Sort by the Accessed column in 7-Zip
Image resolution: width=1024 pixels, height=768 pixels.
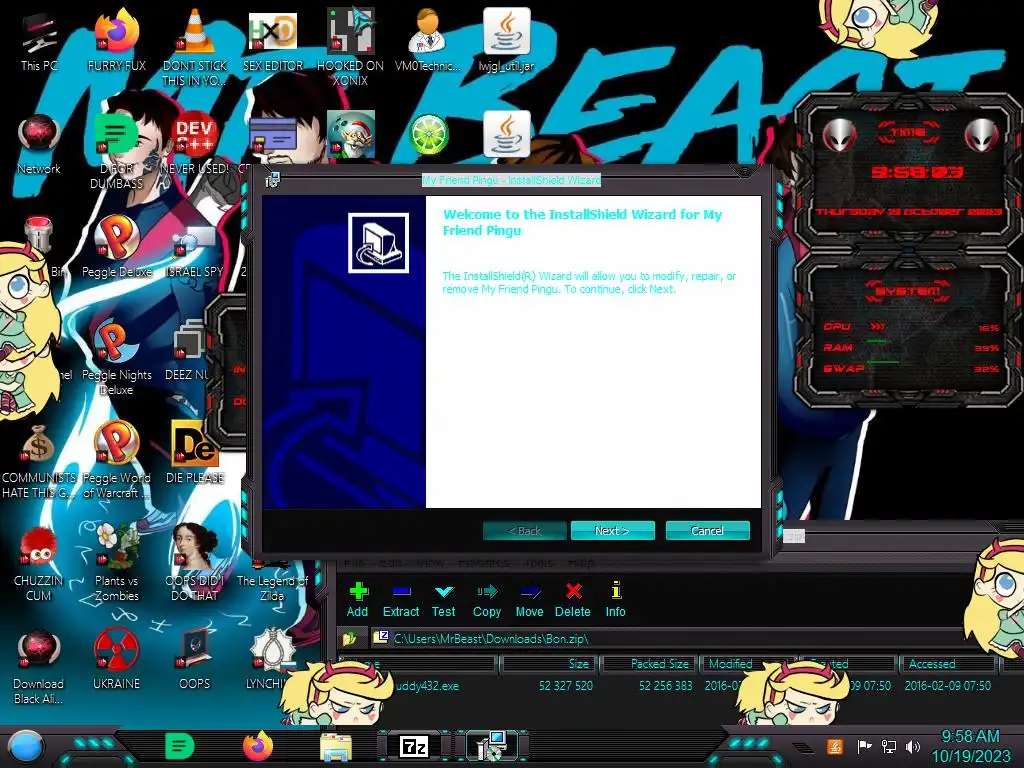[947, 664]
